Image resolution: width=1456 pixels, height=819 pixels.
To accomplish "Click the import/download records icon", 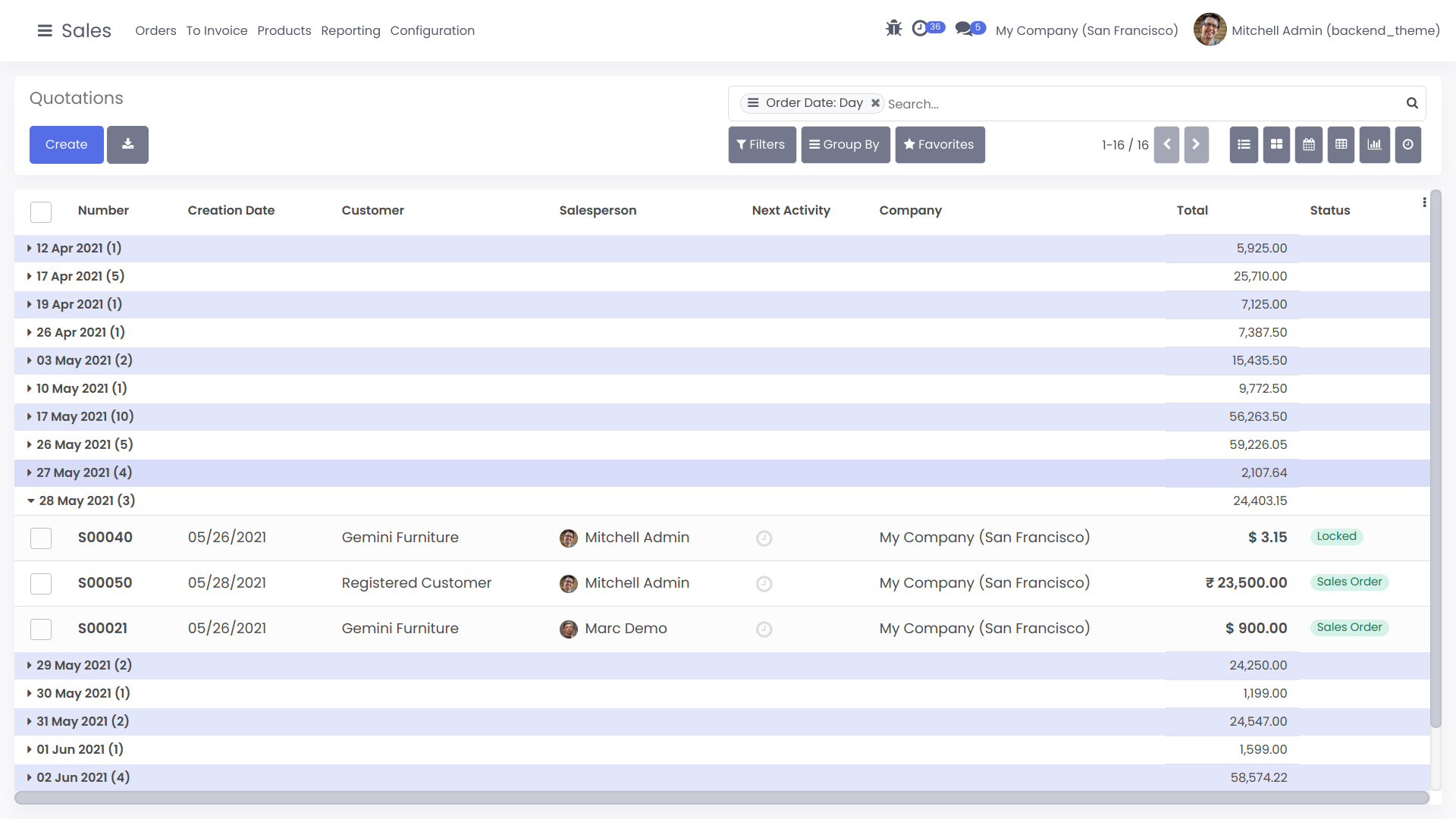I will pyautogui.click(x=127, y=144).
